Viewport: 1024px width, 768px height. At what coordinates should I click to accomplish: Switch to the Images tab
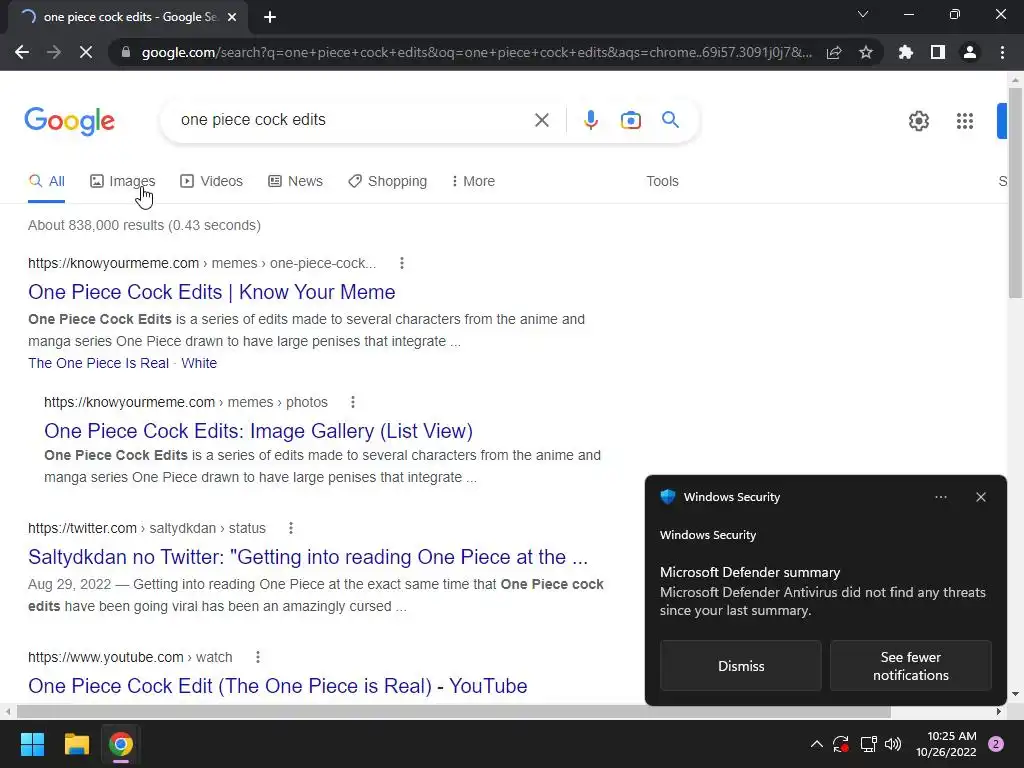click(x=123, y=182)
